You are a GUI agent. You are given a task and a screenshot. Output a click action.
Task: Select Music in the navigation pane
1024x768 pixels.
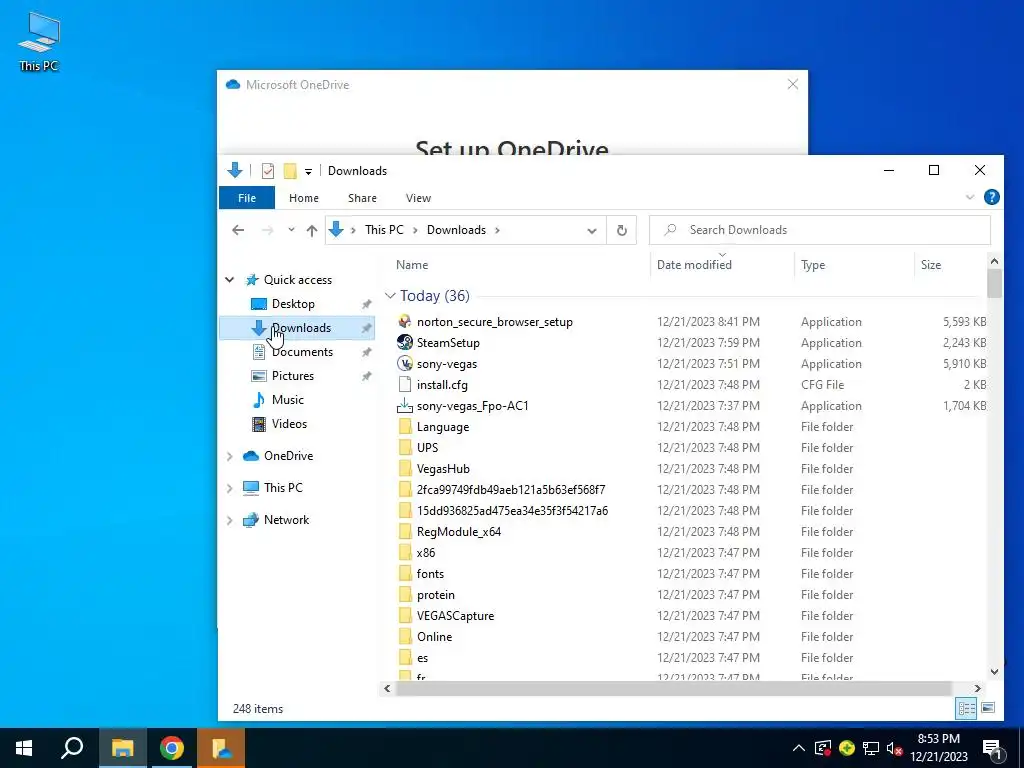coord(287,400)
